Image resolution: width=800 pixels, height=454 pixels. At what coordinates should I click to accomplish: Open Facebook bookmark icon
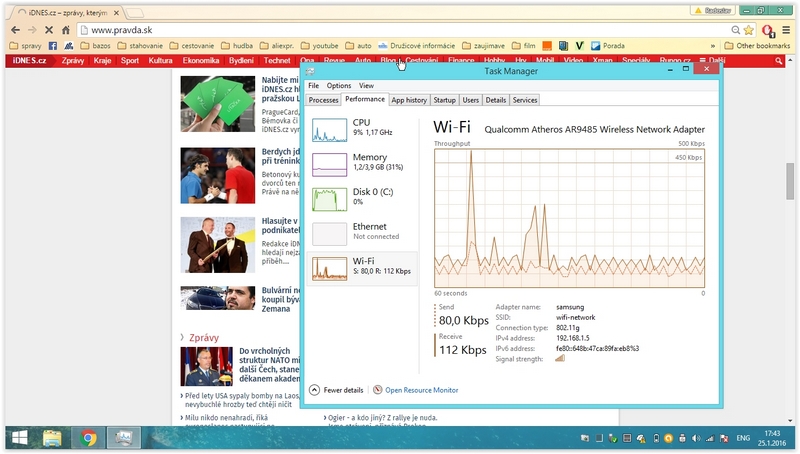53,46
